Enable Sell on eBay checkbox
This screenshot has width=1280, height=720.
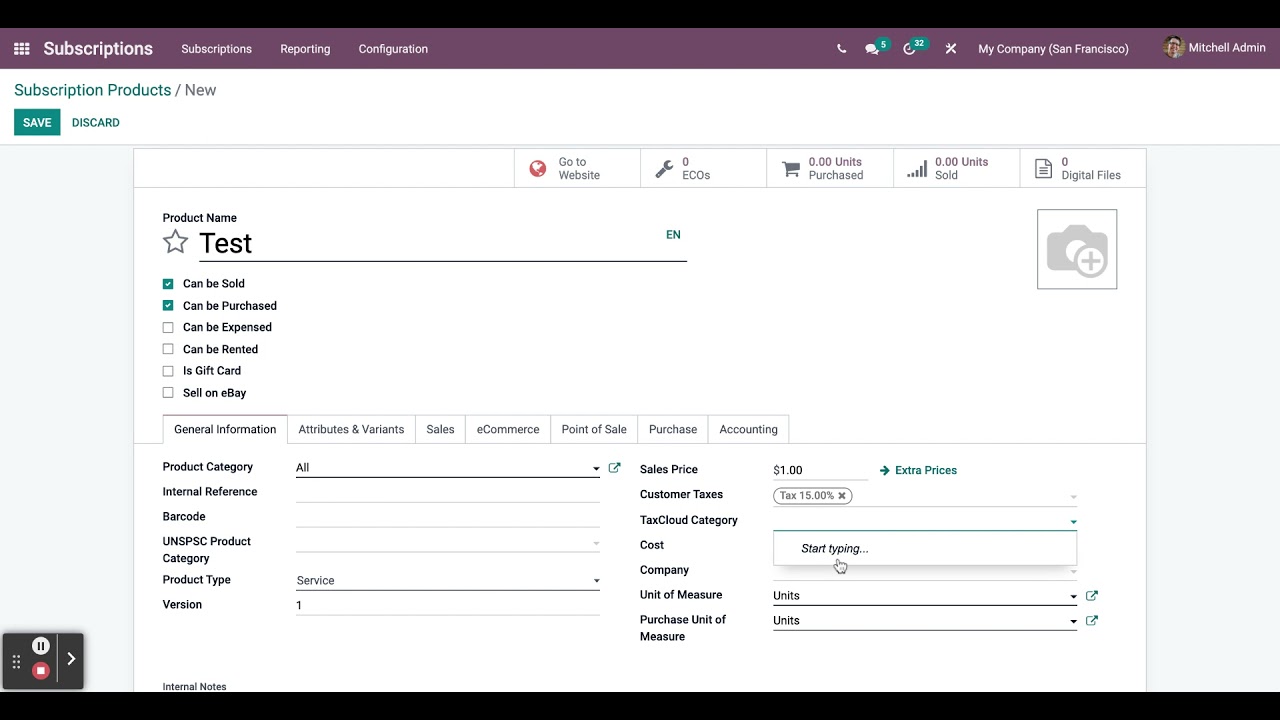click(168, 393)
